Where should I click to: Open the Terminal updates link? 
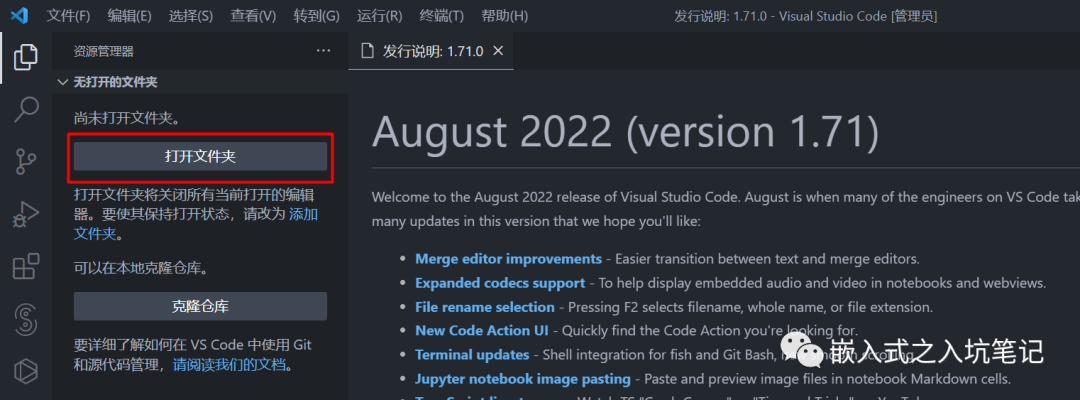click(472, 355)
